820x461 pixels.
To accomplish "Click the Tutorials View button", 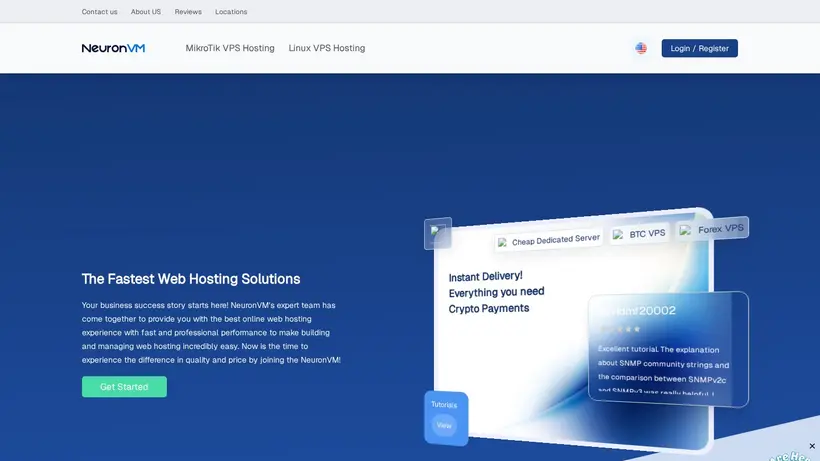I will pos(444,425).
